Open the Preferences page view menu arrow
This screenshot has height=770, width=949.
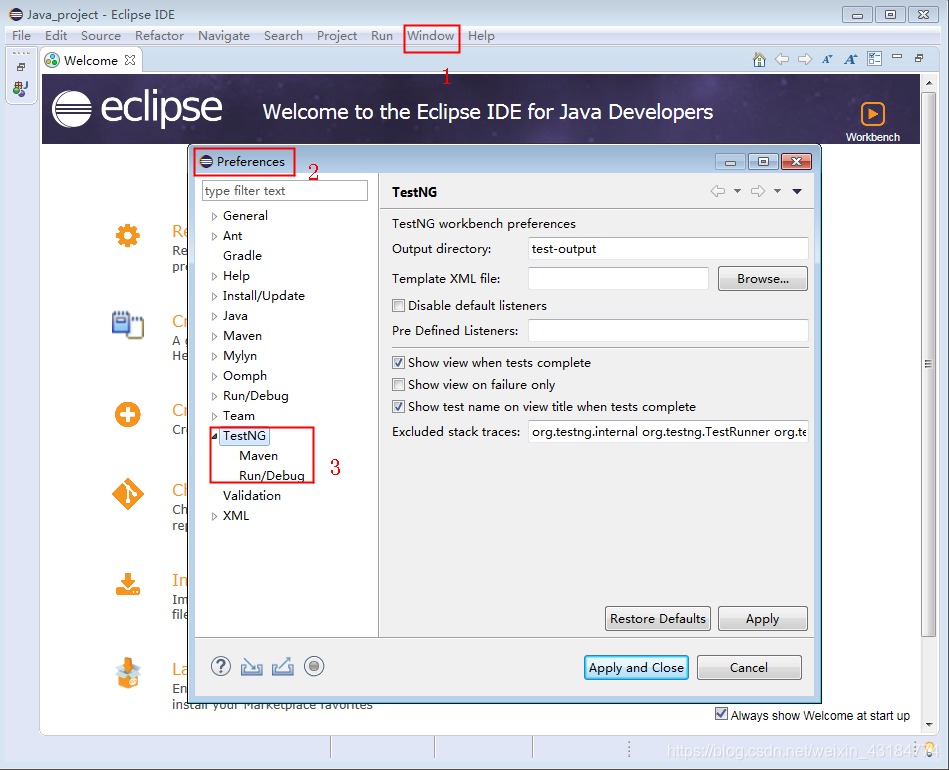tap(797, 191)
